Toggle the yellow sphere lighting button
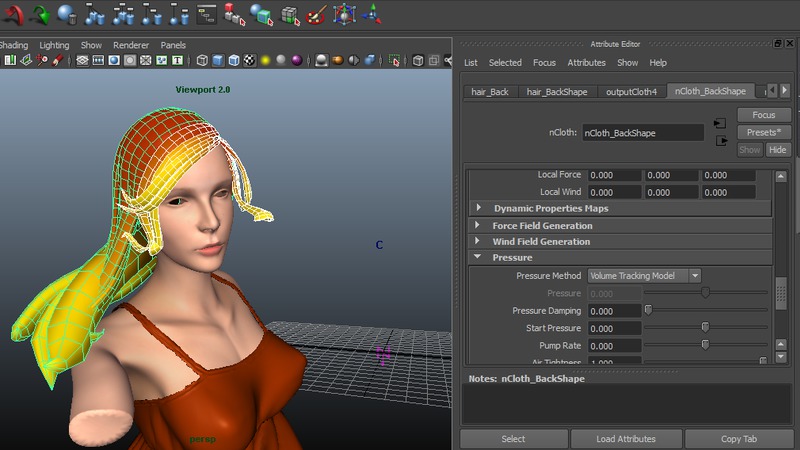Image resolution: width=800 pixels, height=450 pixels. [266, 61]
